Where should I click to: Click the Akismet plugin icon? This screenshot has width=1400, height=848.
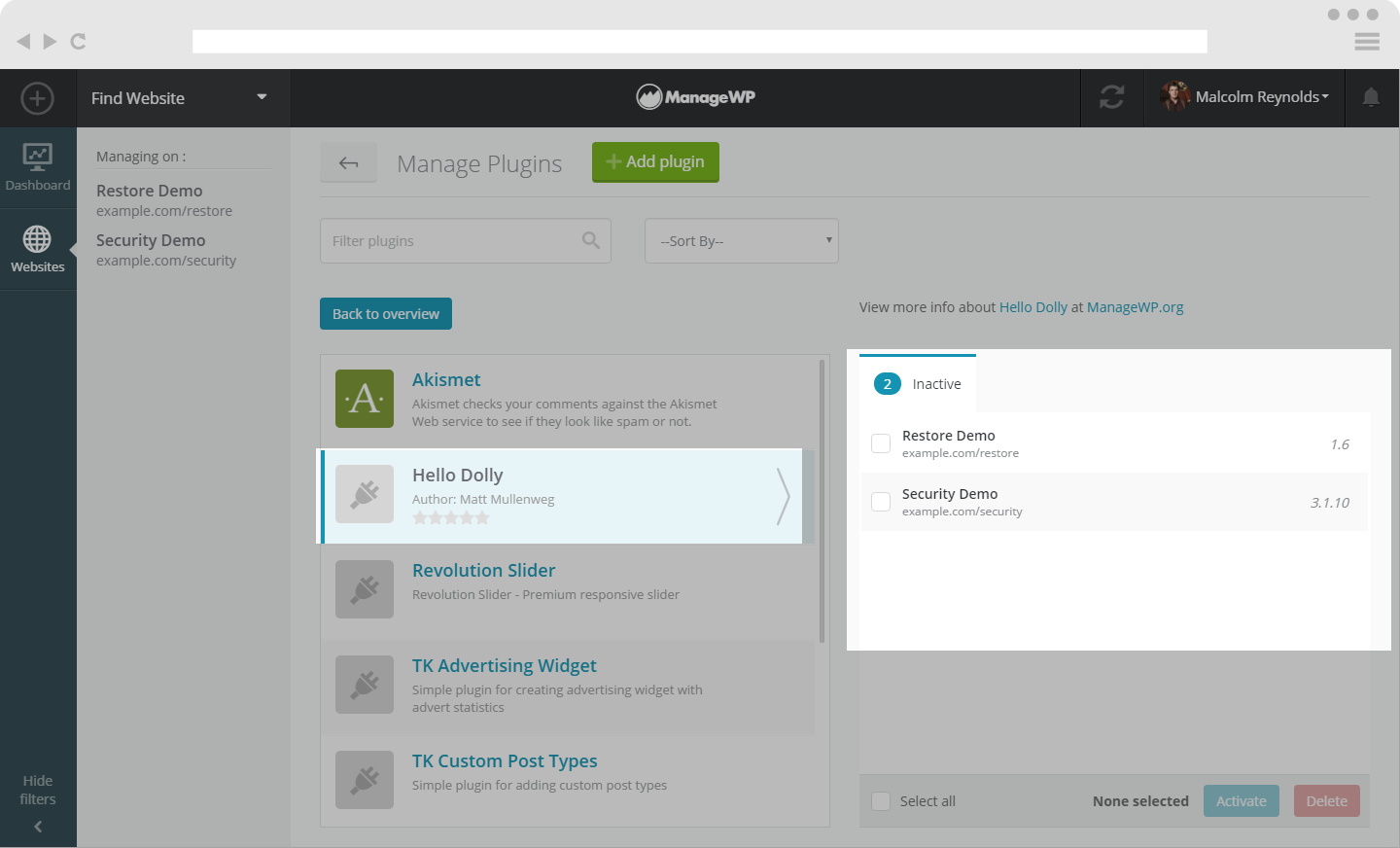click(x=365, y=399)
